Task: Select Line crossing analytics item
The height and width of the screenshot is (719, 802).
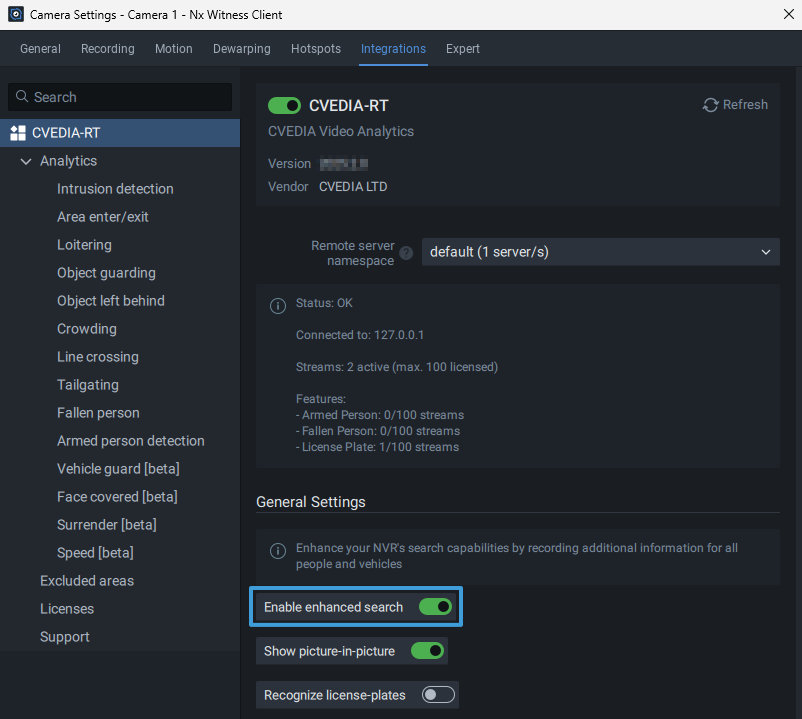Action: (x=98, y=357)
